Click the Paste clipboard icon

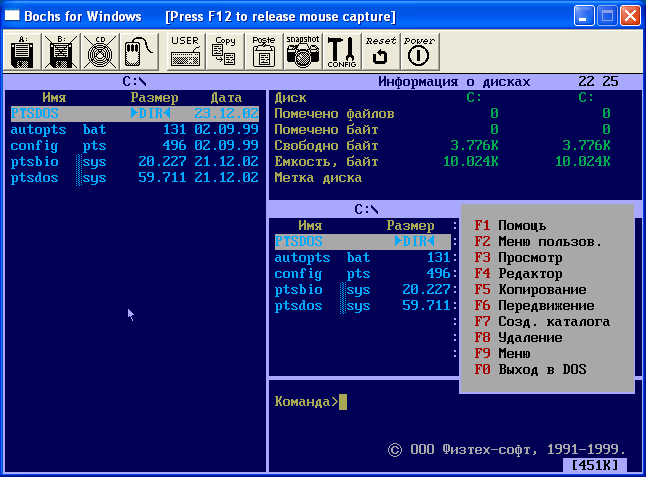click(x=264, y=52)
